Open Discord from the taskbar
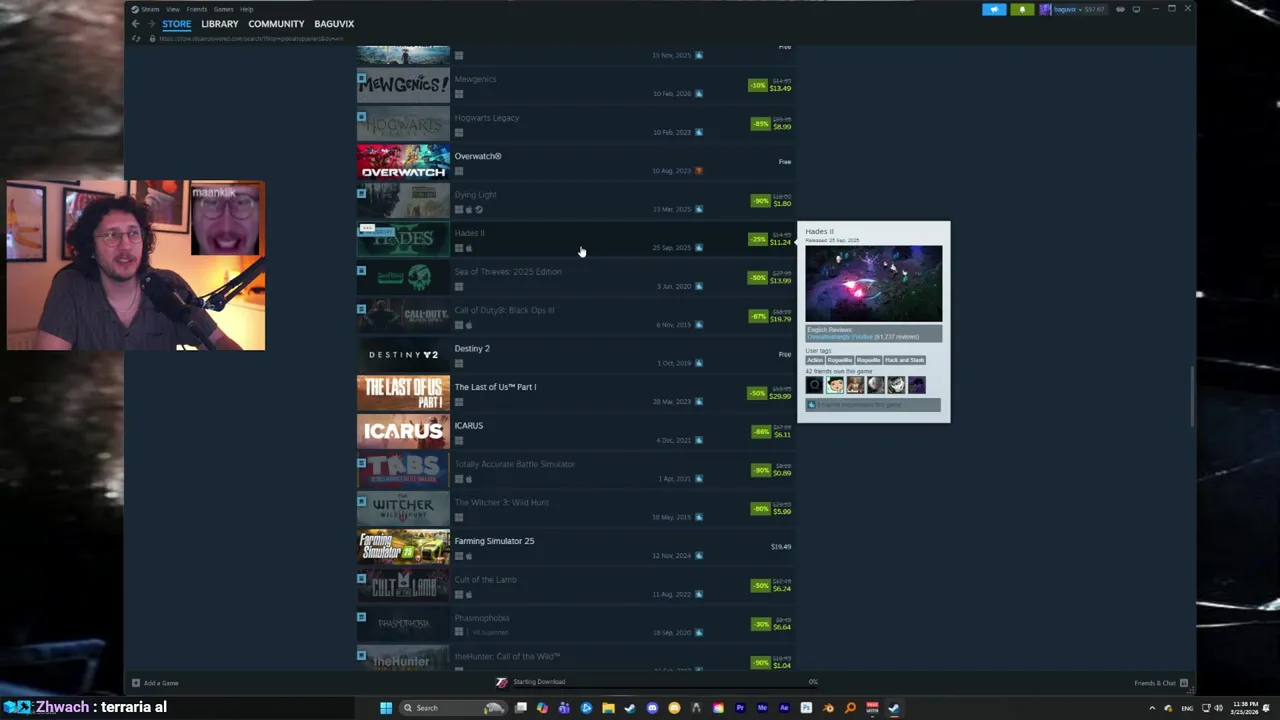Screen dimensions: 1280x720 point(652,708)
